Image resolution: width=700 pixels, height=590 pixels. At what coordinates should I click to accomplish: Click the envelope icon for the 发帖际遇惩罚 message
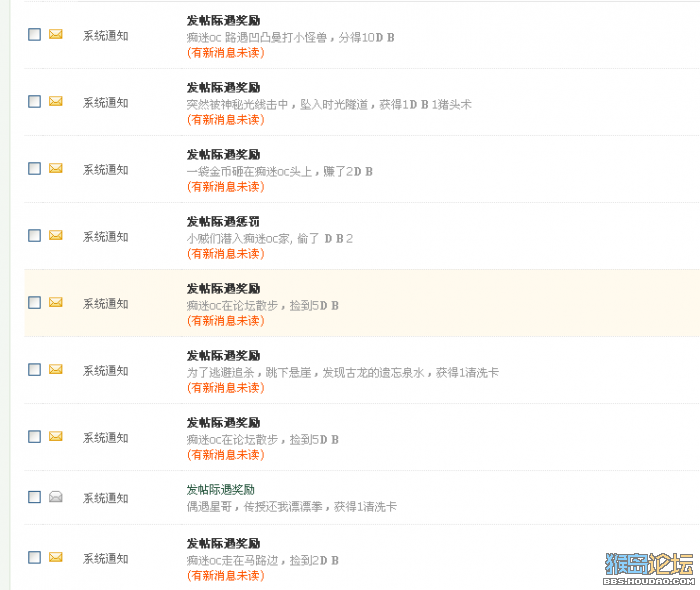click(55, 235)
